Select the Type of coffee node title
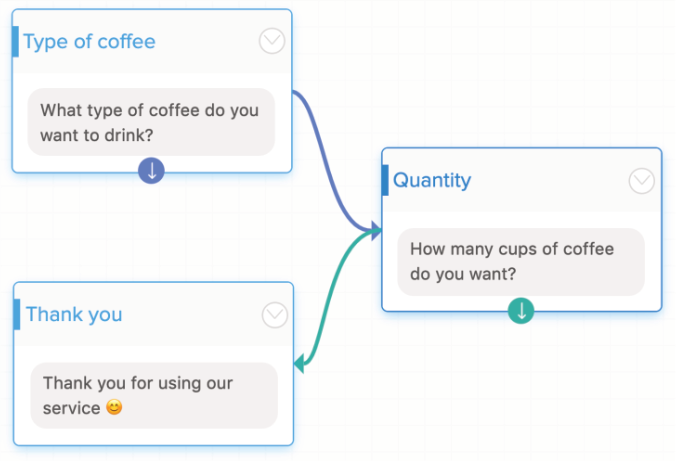 pyautogui.click(x=89, y=42)
